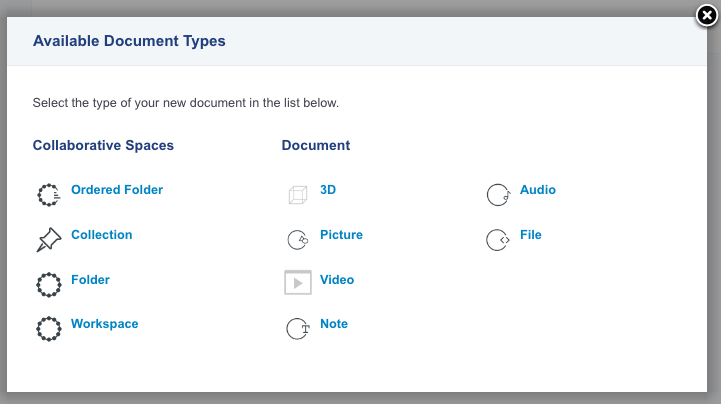The height and width of the screenshot is (404, 721).
Task: Click the Collection pushpin icon
Action: (x=49, y=239)
